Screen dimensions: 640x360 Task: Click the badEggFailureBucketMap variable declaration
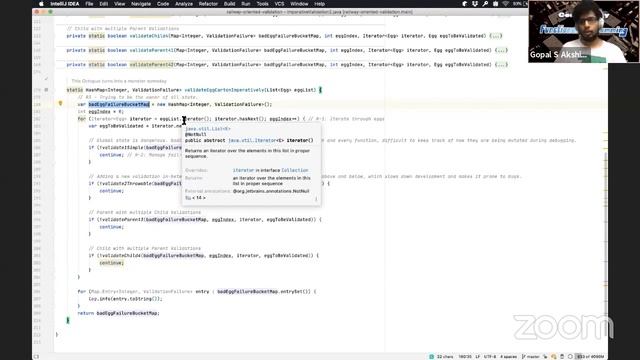[x=119, y=104]
